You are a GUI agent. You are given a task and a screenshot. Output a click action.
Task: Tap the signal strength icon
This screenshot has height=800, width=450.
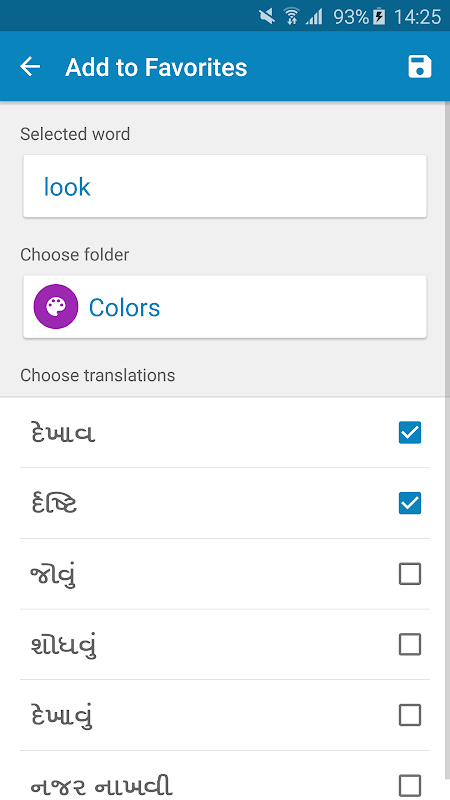[314, 17]
